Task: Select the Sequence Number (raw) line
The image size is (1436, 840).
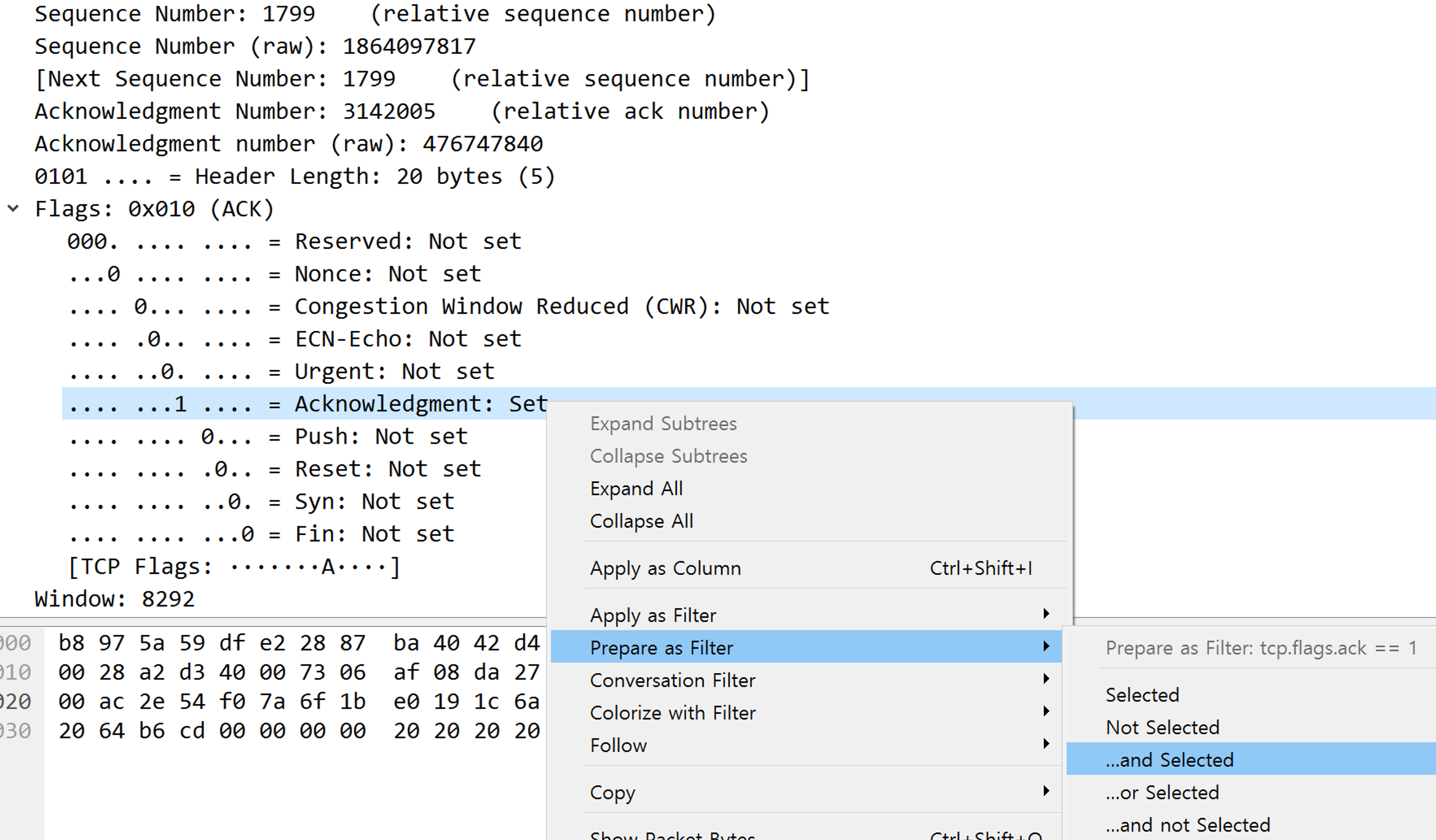Action: (x=255, y=46)
